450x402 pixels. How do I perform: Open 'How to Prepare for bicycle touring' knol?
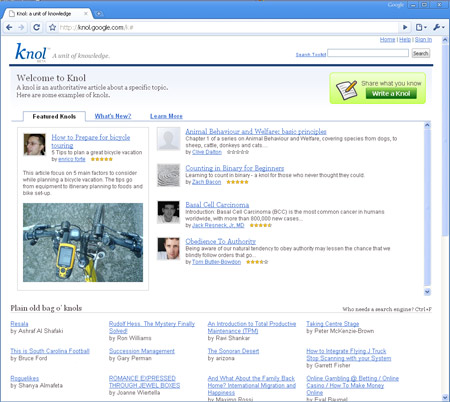pyautogui.click(x=90, y=141)
